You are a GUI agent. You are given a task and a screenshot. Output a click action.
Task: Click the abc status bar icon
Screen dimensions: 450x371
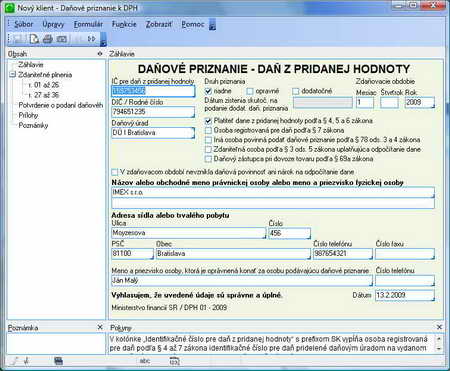pyautogui.click(x=145, y=361)
